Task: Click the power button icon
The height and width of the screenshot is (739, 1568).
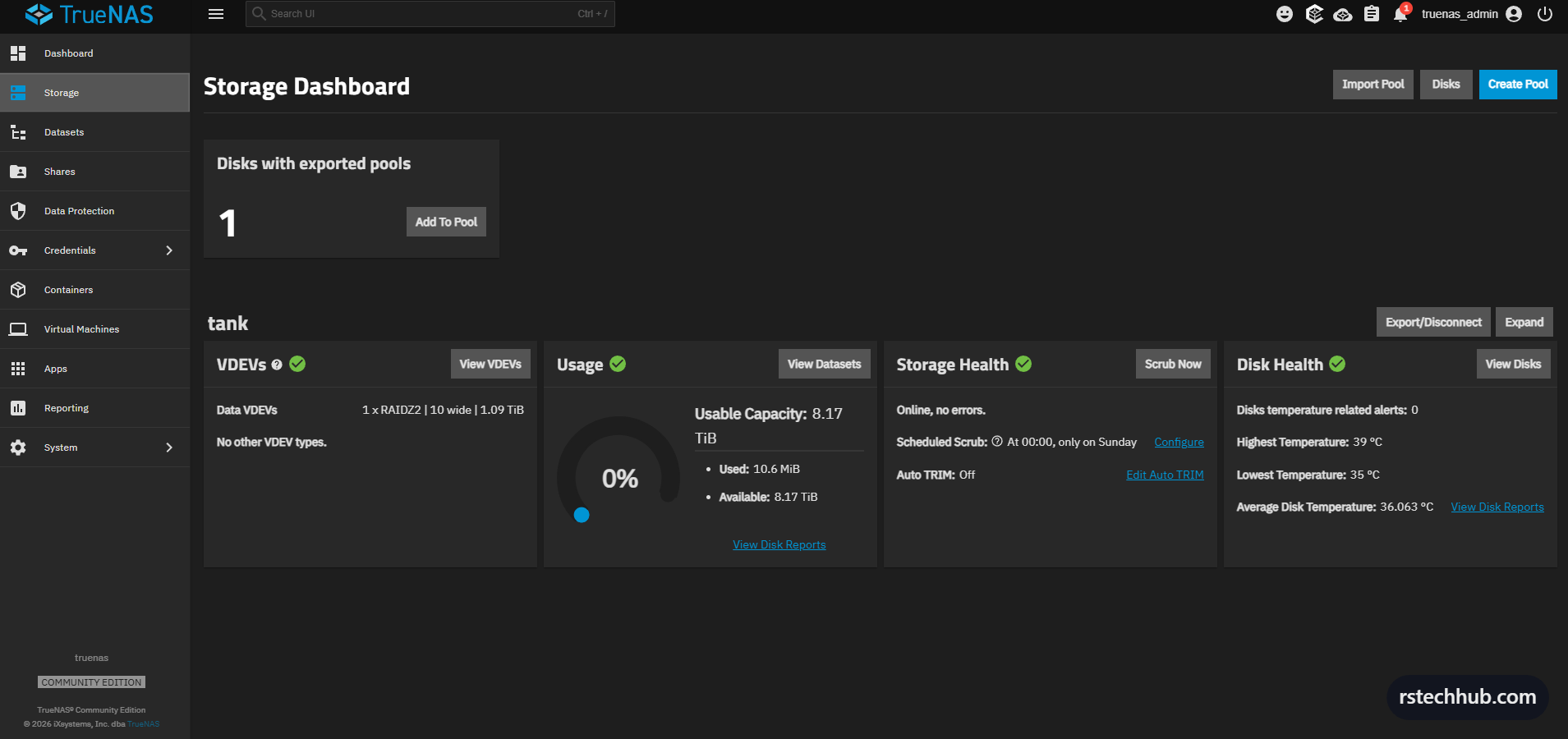Action: [x=1545, y=14]
